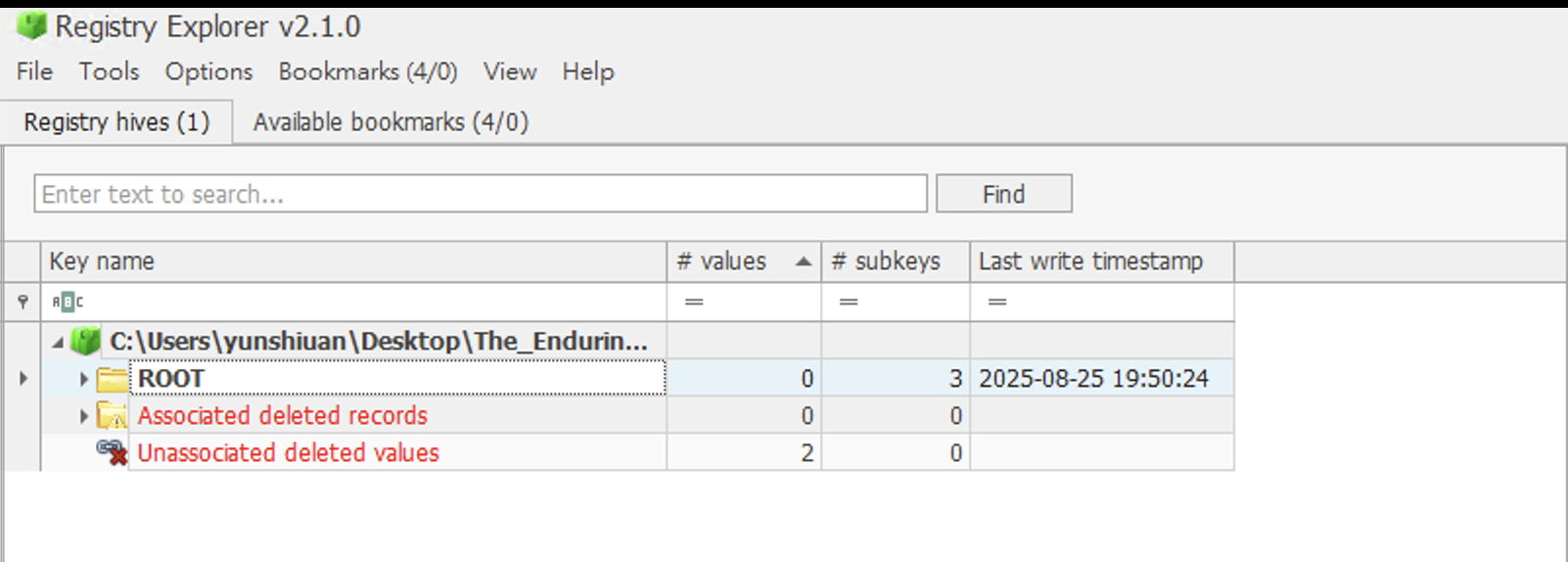Expand the ROOT key node
The image size is (1568, 562).
click(84, 379)
